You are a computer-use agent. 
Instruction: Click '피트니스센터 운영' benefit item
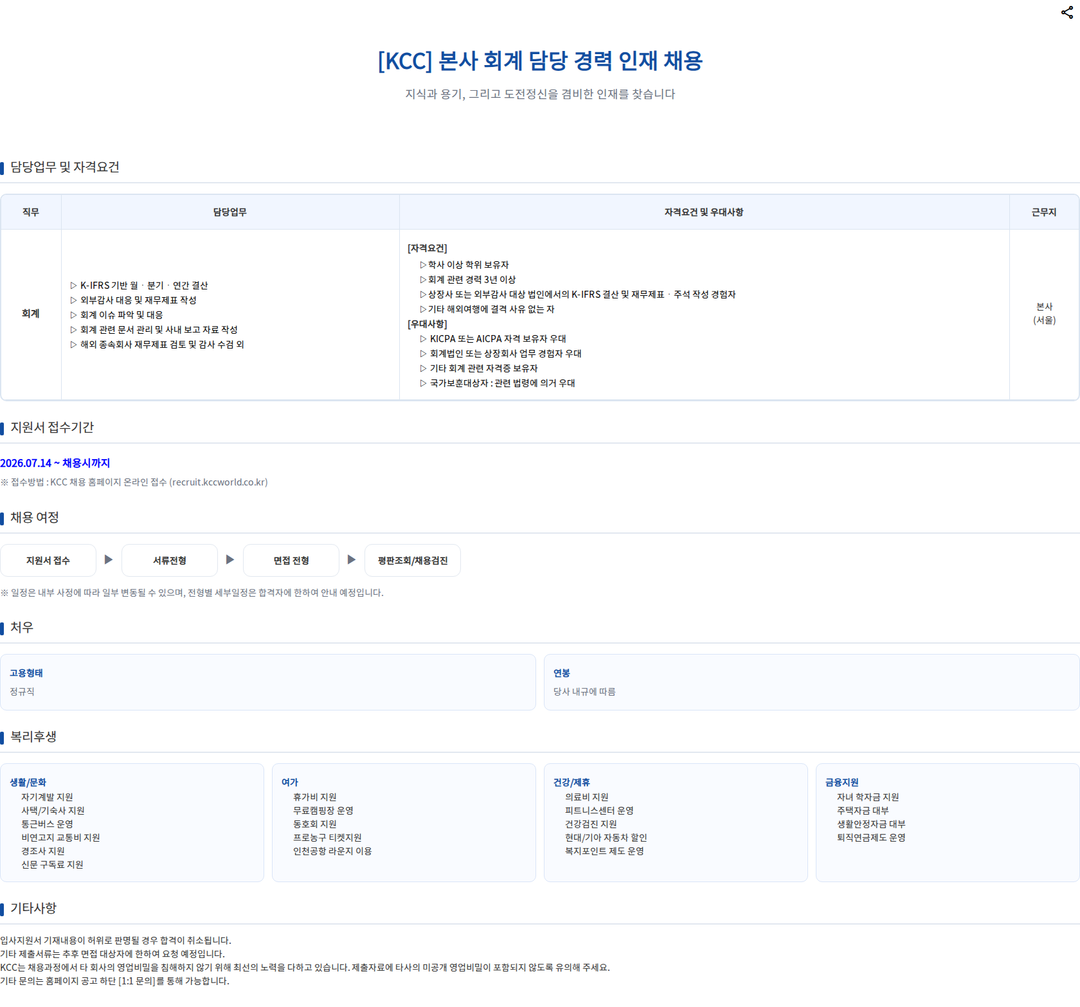click(599, 811)
